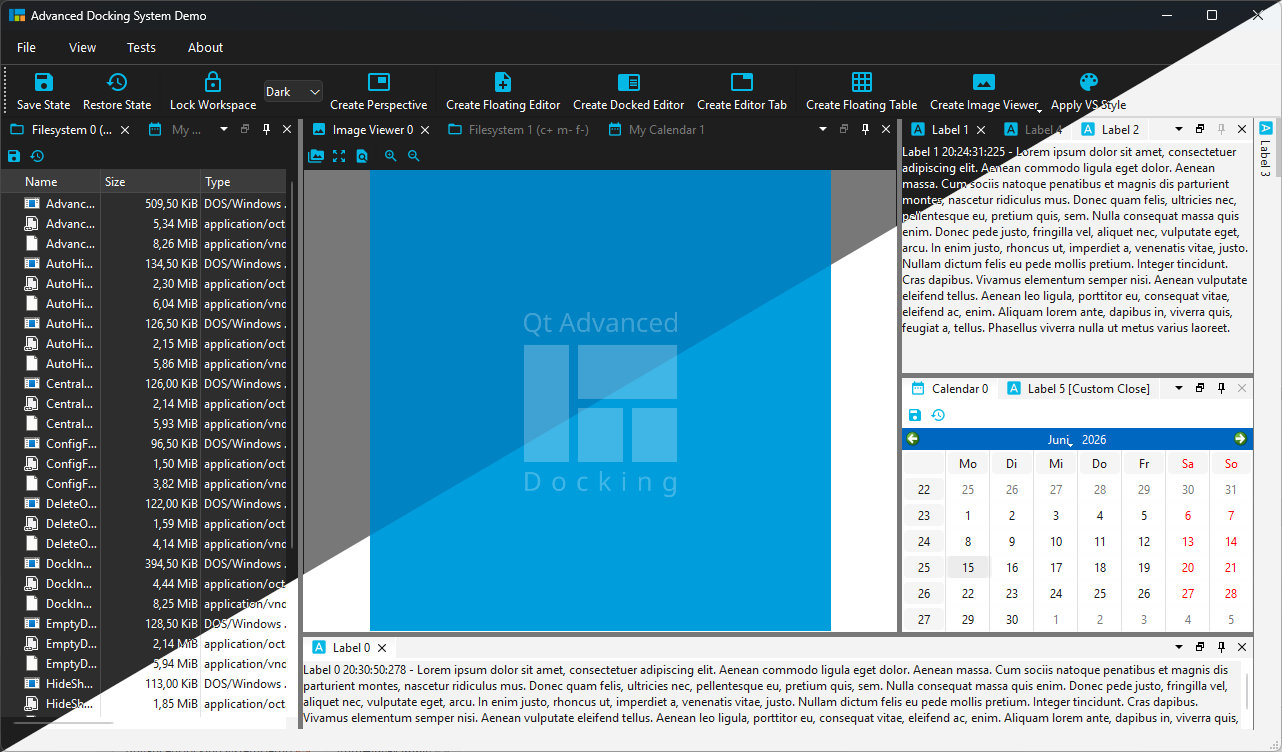Open the Juni month selector in the calendar

[1060, 439]
